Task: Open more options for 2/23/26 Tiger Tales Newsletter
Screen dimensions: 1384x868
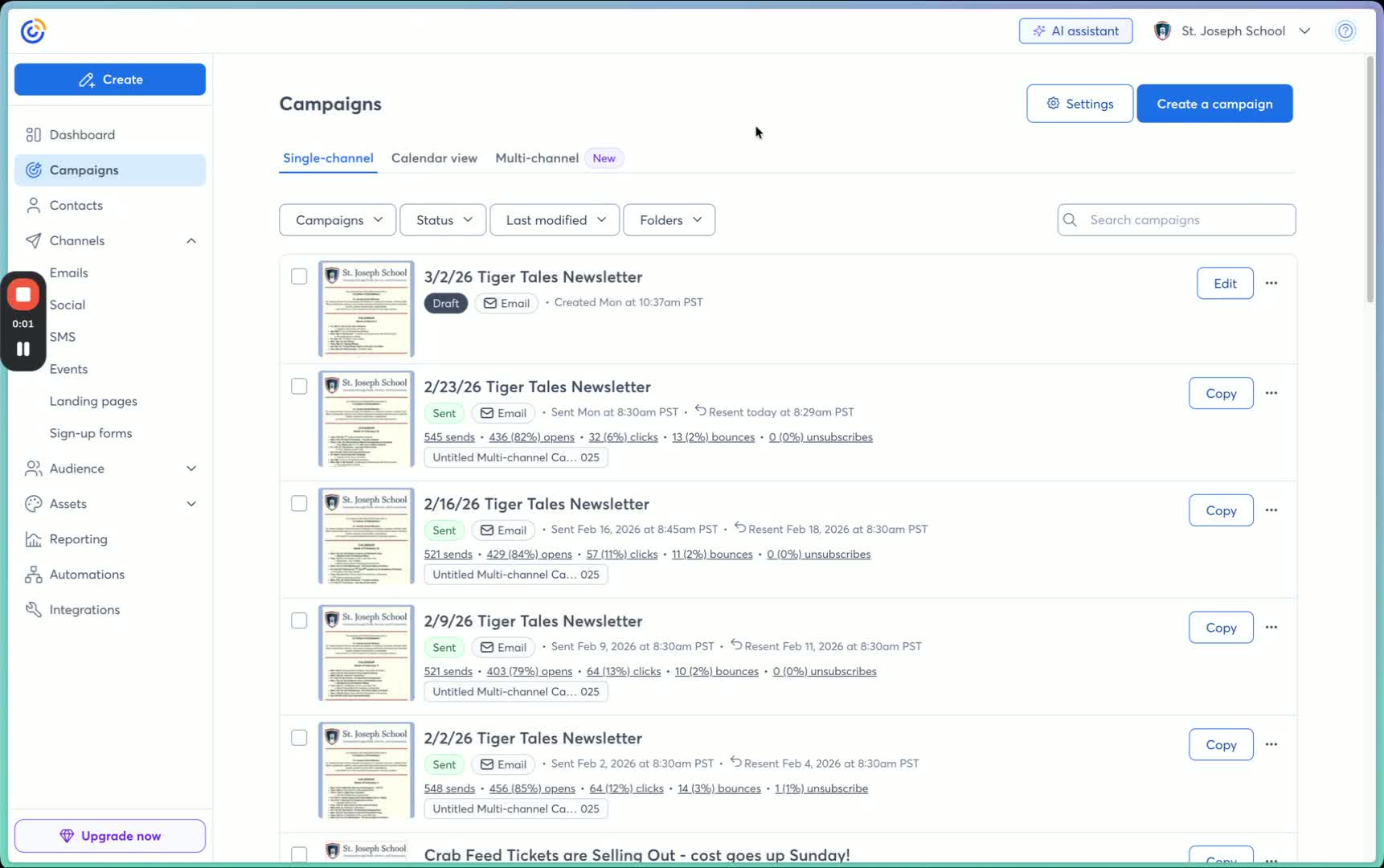Action: click(x=1271, y=393)
